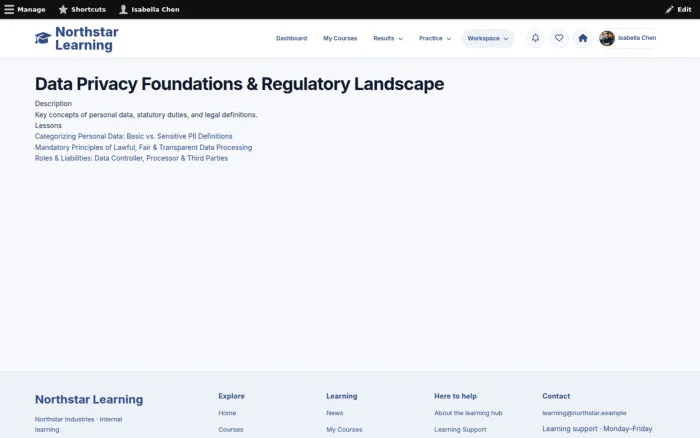Click learning@northstar.example email link
Image resolution: width=700 pixels, height=438 pixels.
click(x=584, y=413)
